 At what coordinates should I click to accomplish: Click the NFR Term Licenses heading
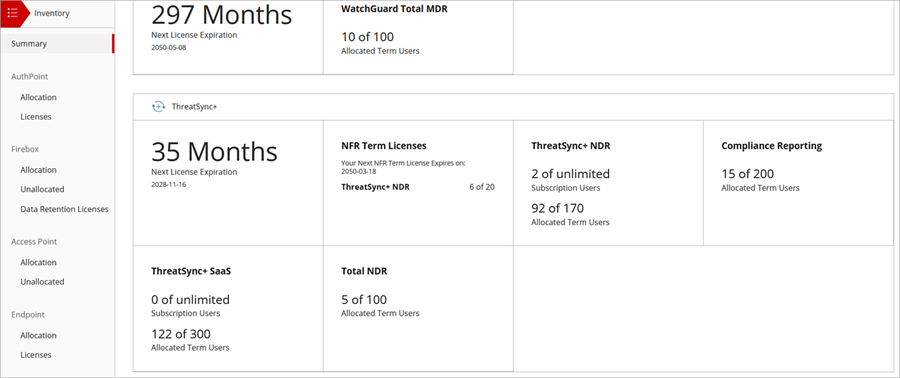[384, 146]
